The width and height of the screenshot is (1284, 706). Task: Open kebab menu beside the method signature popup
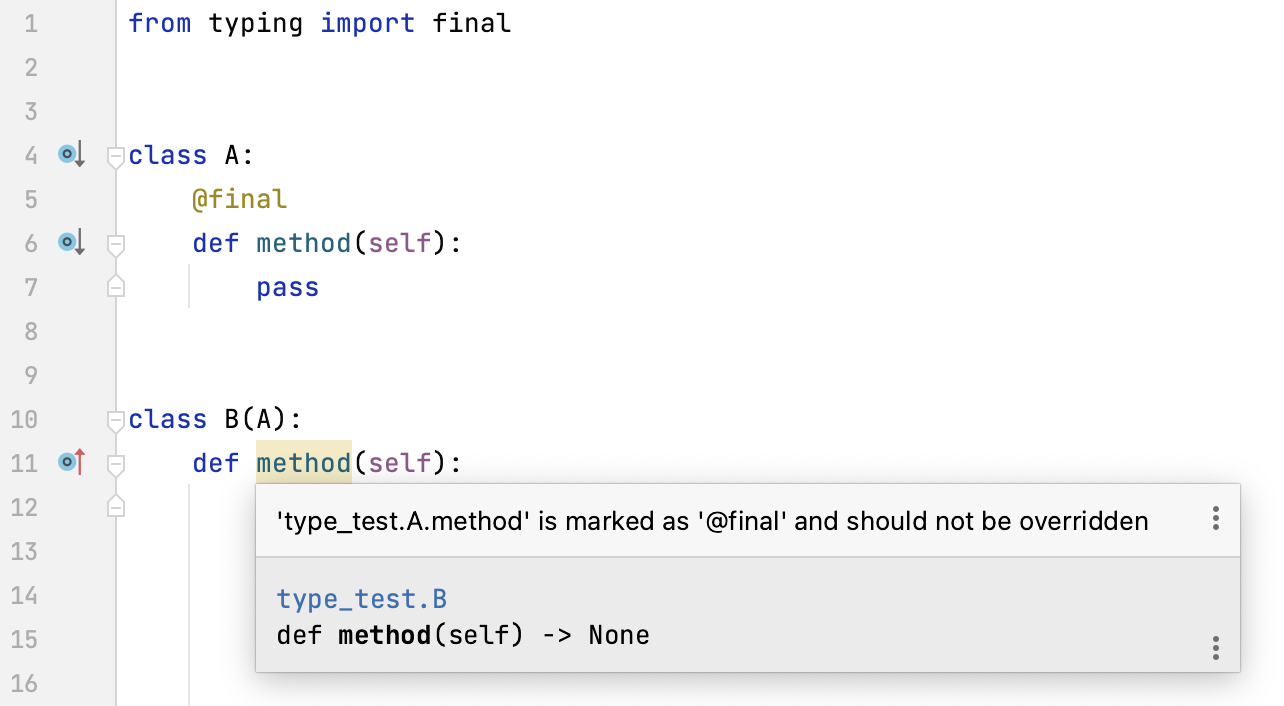pyautogui.click(x=1216, y=648)
